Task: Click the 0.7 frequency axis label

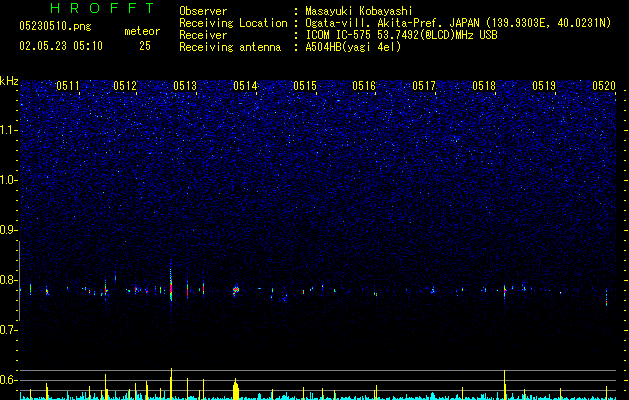Action: tap(9, 330)
